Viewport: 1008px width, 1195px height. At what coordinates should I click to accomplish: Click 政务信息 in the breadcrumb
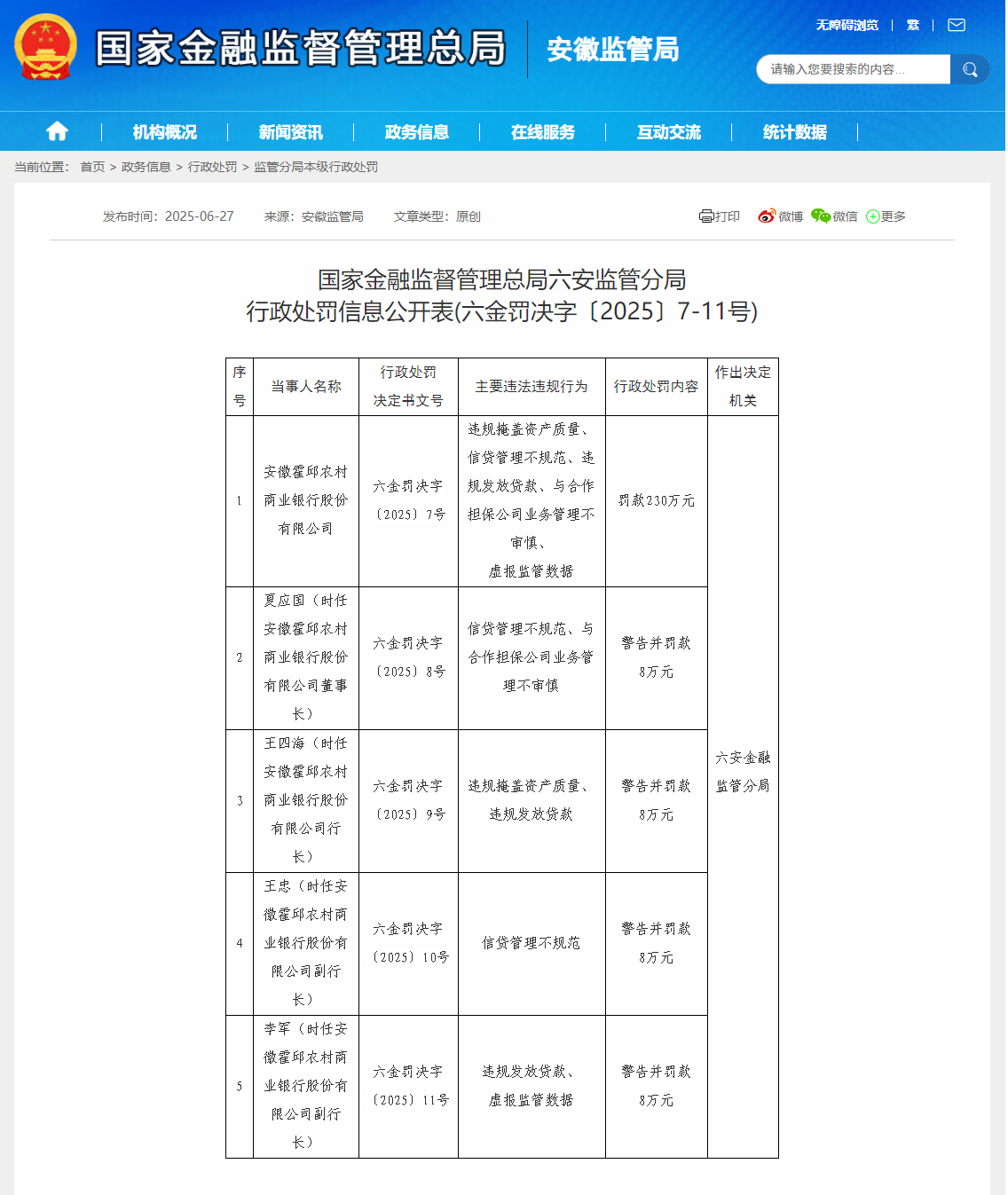click(x=146, y=167)
